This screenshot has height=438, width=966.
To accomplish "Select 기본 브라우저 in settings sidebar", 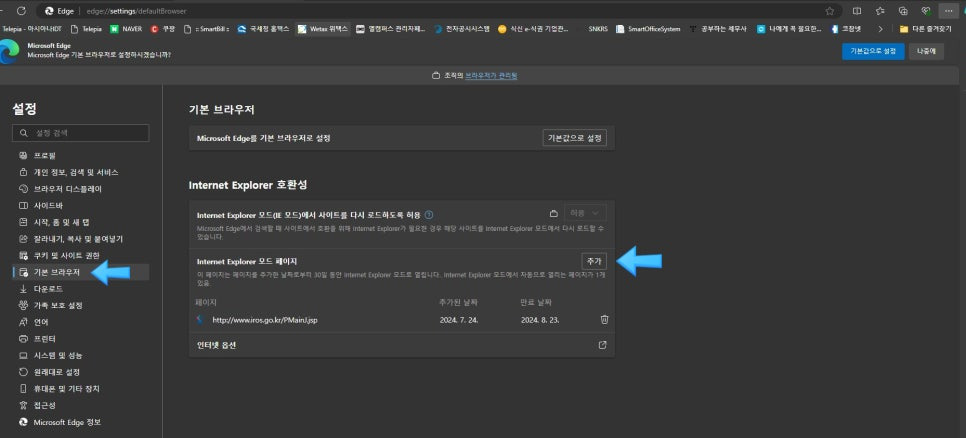I will [x=80, y=272].
